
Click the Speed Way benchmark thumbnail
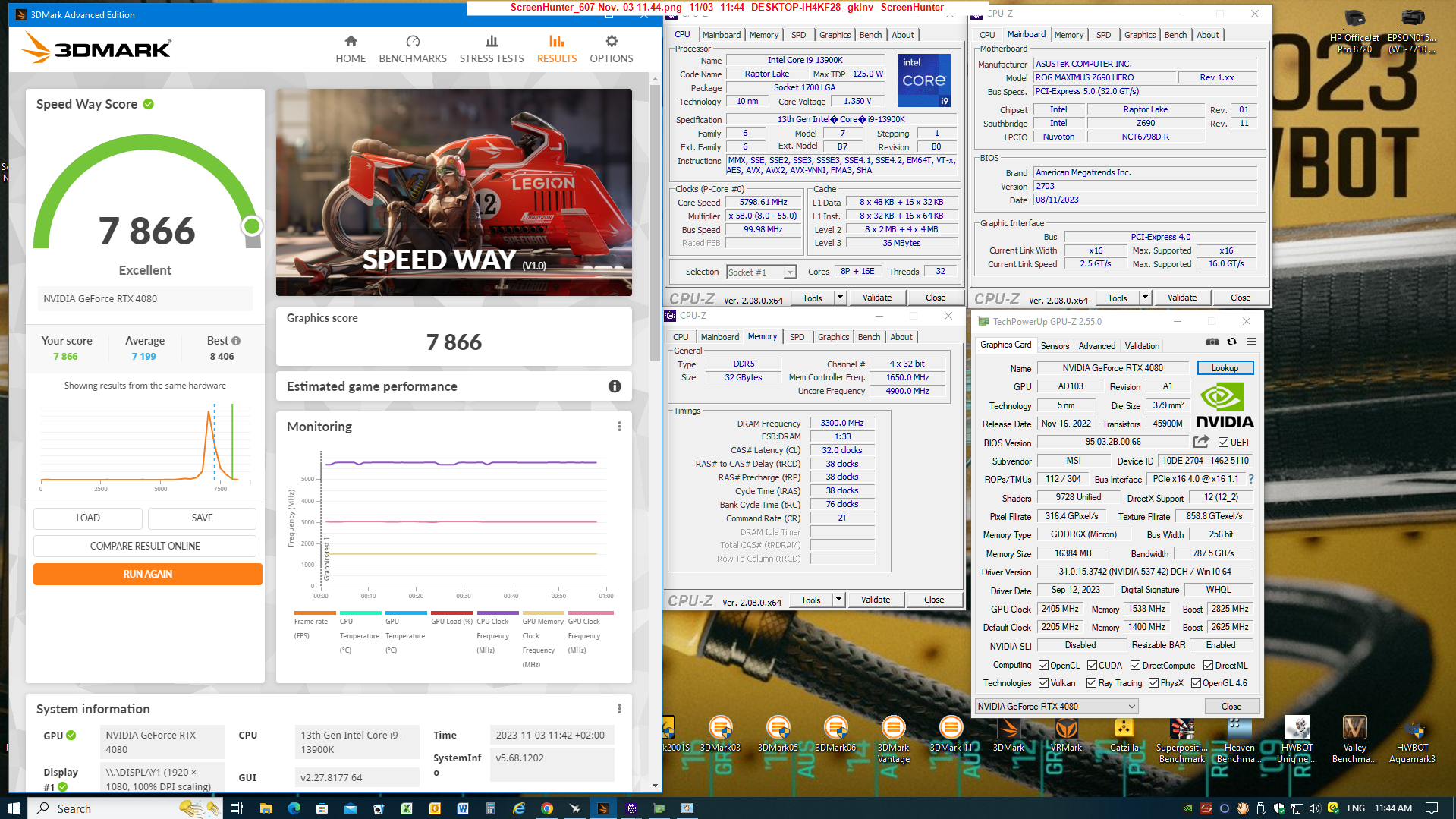454,192
